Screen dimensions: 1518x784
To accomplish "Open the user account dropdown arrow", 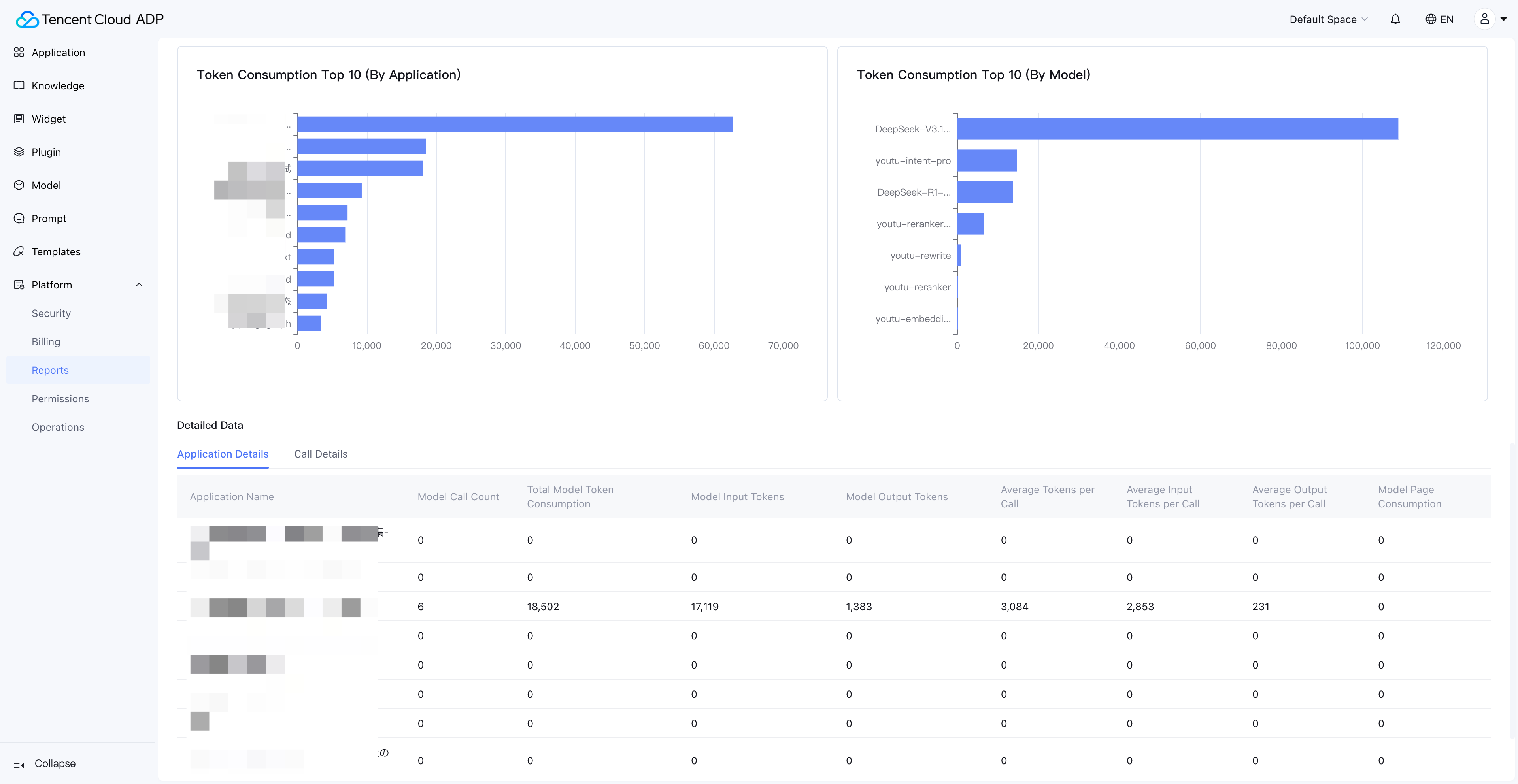I will (1503, 19).
